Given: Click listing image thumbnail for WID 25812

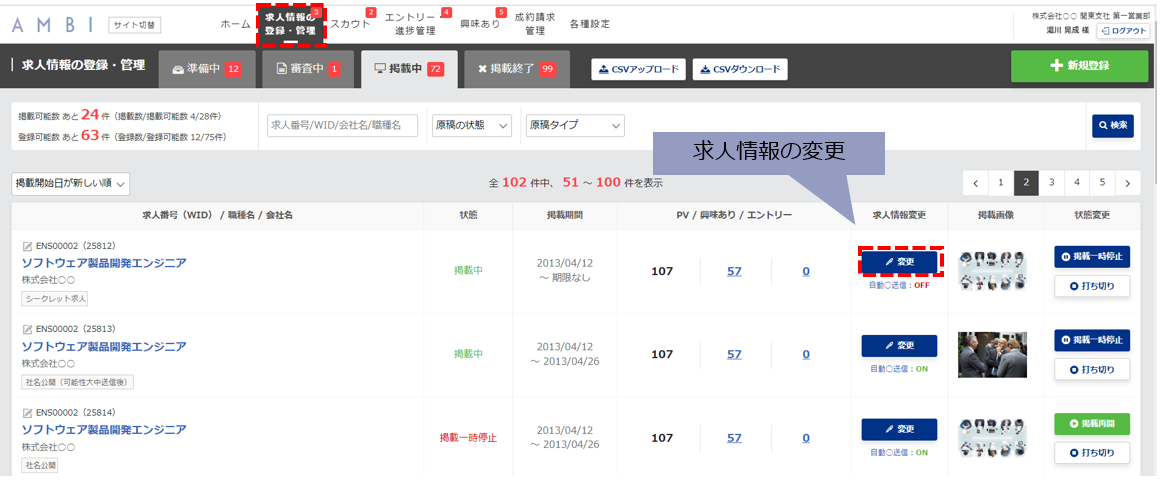Looking at the screenshot, I should 993,271.
